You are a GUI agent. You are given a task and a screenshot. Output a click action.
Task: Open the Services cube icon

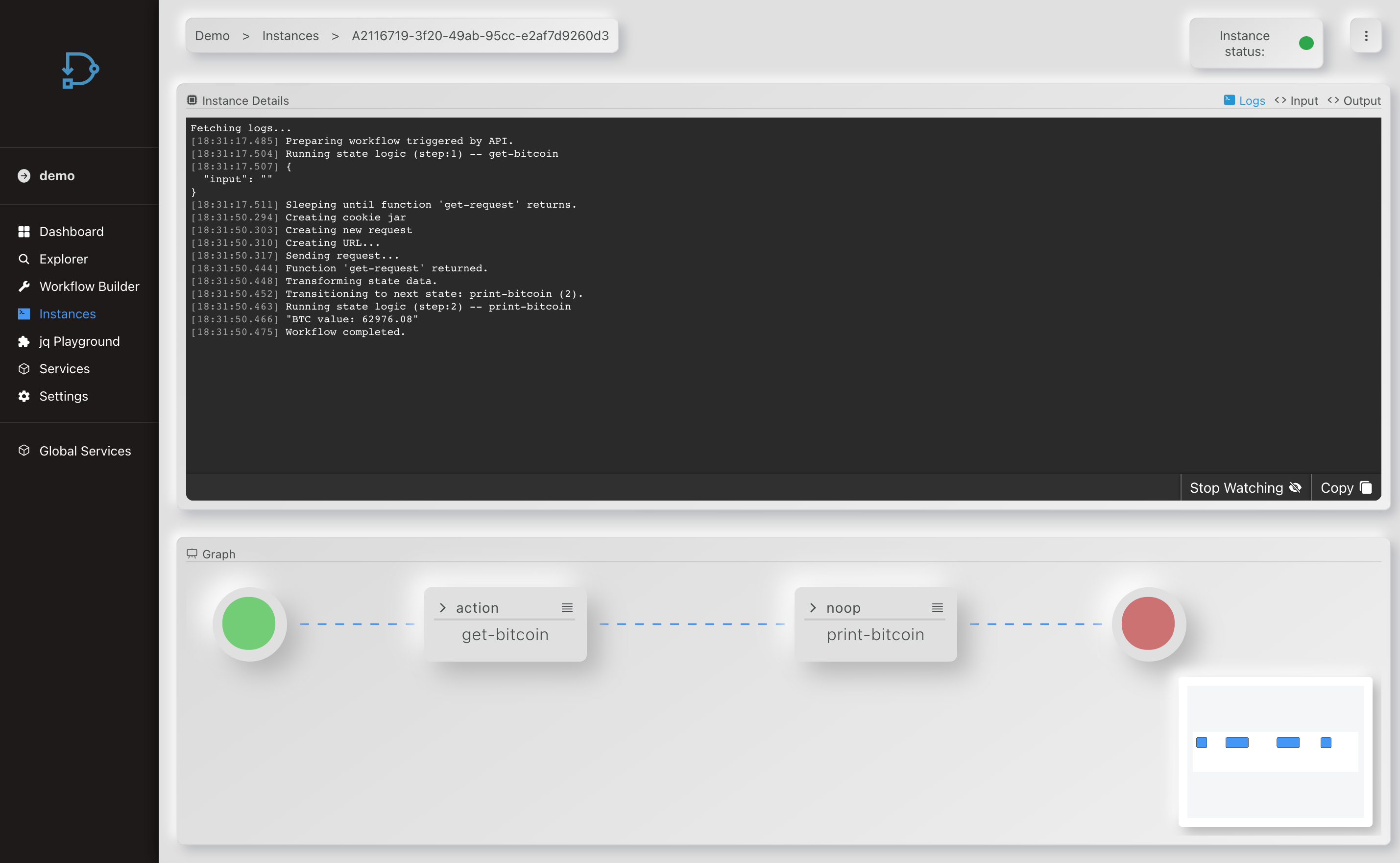pos(24,369)
